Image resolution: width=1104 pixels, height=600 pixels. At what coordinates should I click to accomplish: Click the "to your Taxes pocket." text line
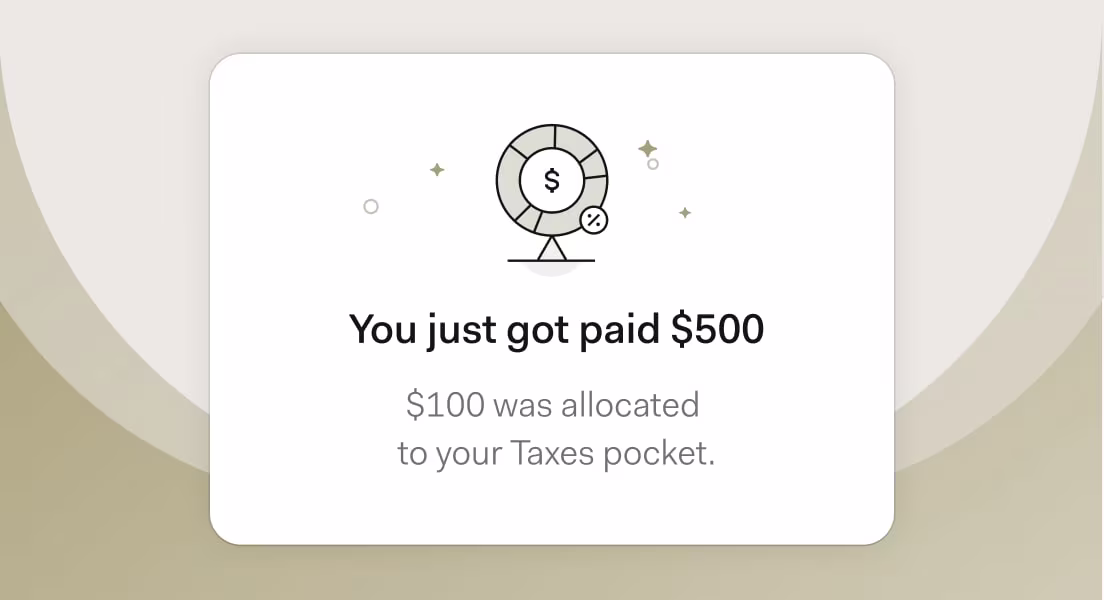[556, 453]
